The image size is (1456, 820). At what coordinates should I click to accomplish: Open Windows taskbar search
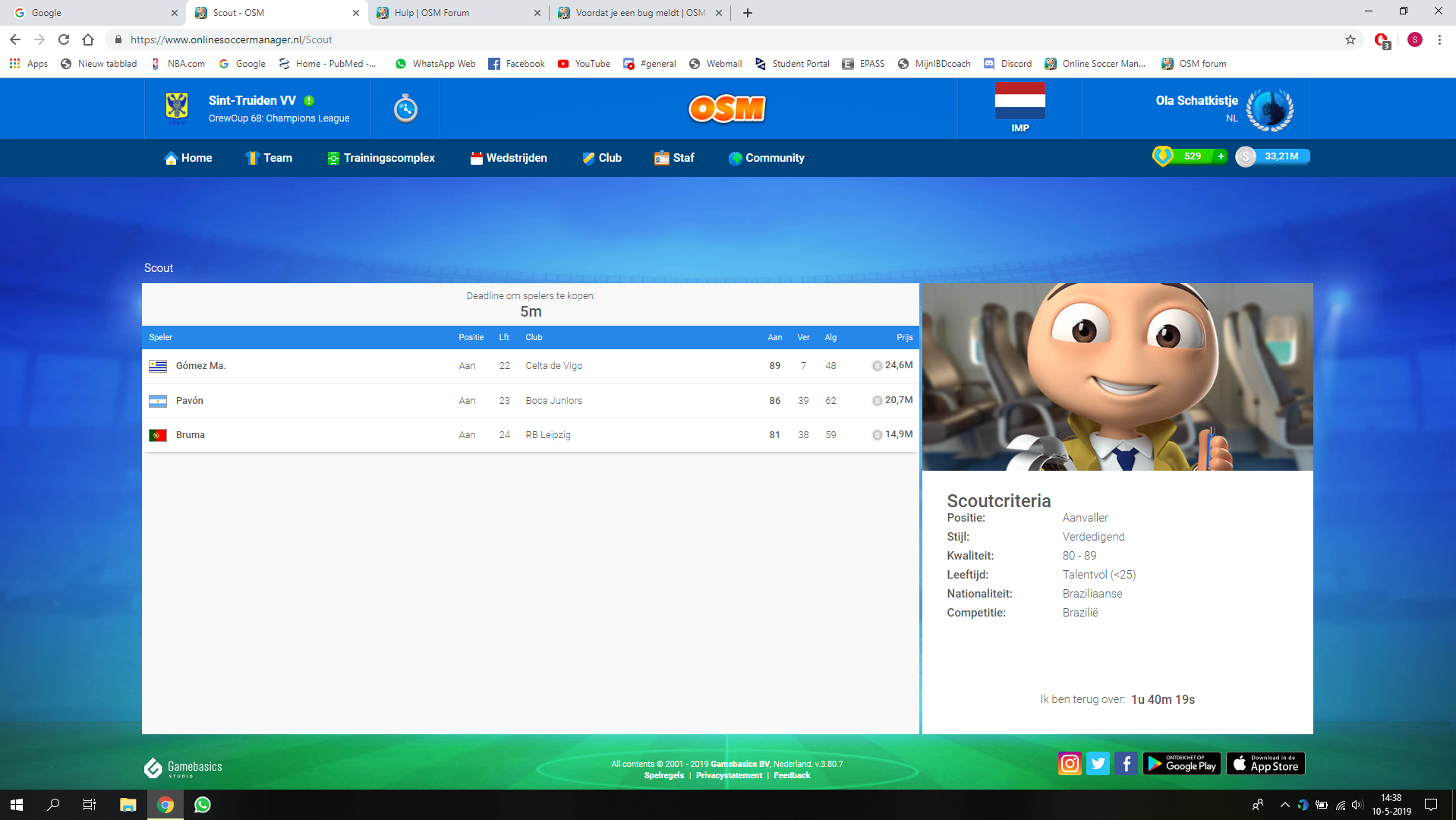pyautogui.click(x=53, y=805)
